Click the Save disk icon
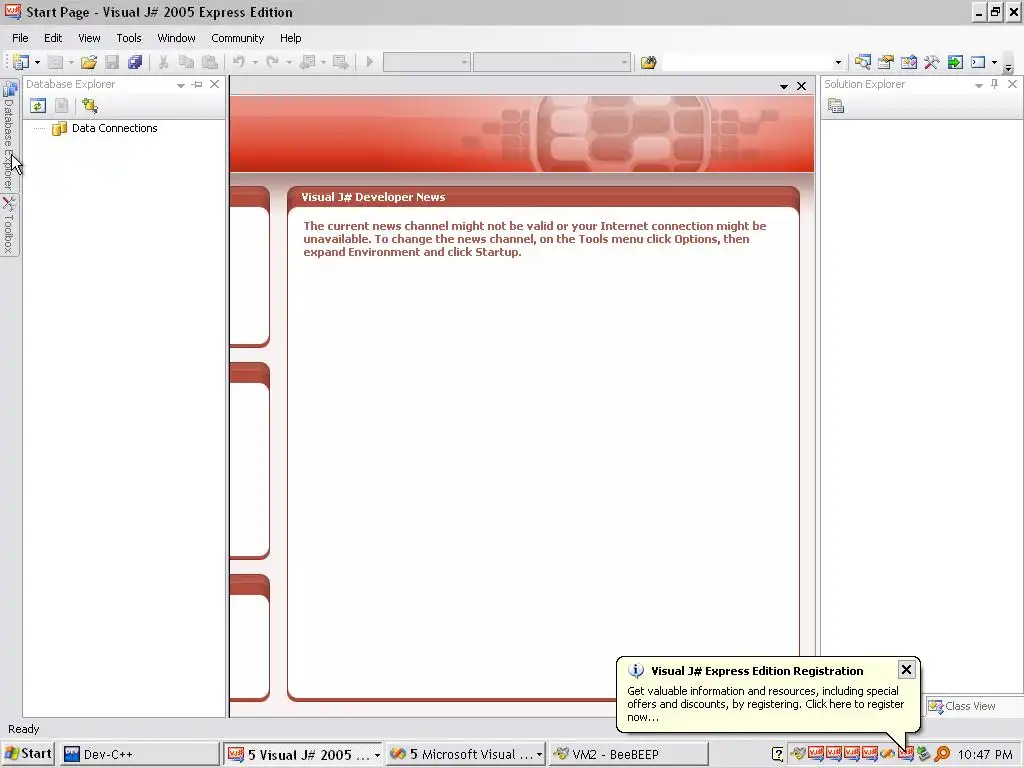The width and height of the screenshot is (1024, 768). (x=112, y=62)
